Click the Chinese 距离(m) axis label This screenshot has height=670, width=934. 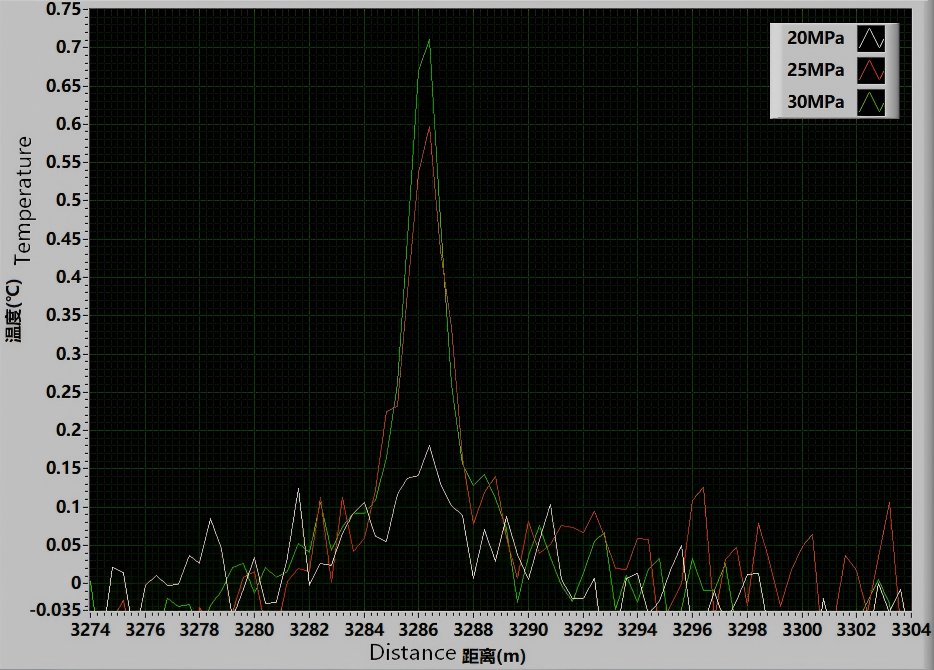[x=493, y=656]
